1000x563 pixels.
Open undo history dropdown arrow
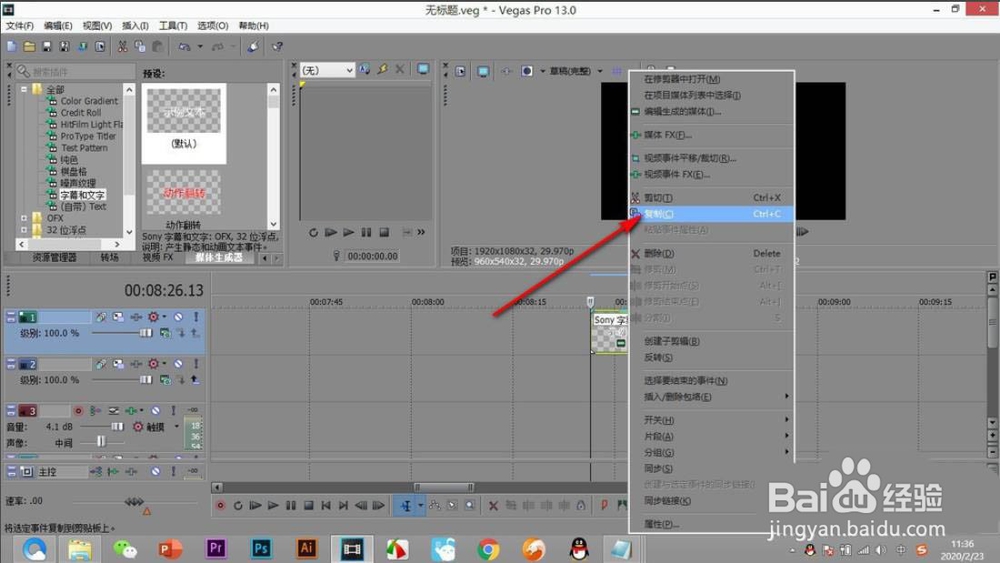click(200, 47)
